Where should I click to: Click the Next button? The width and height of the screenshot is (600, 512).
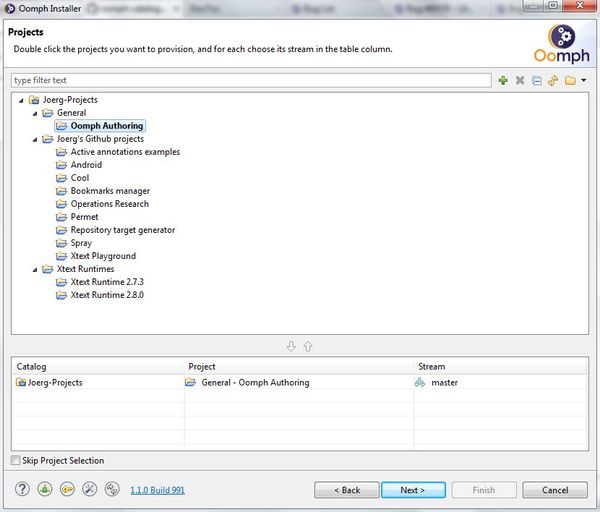pos(413,490)
